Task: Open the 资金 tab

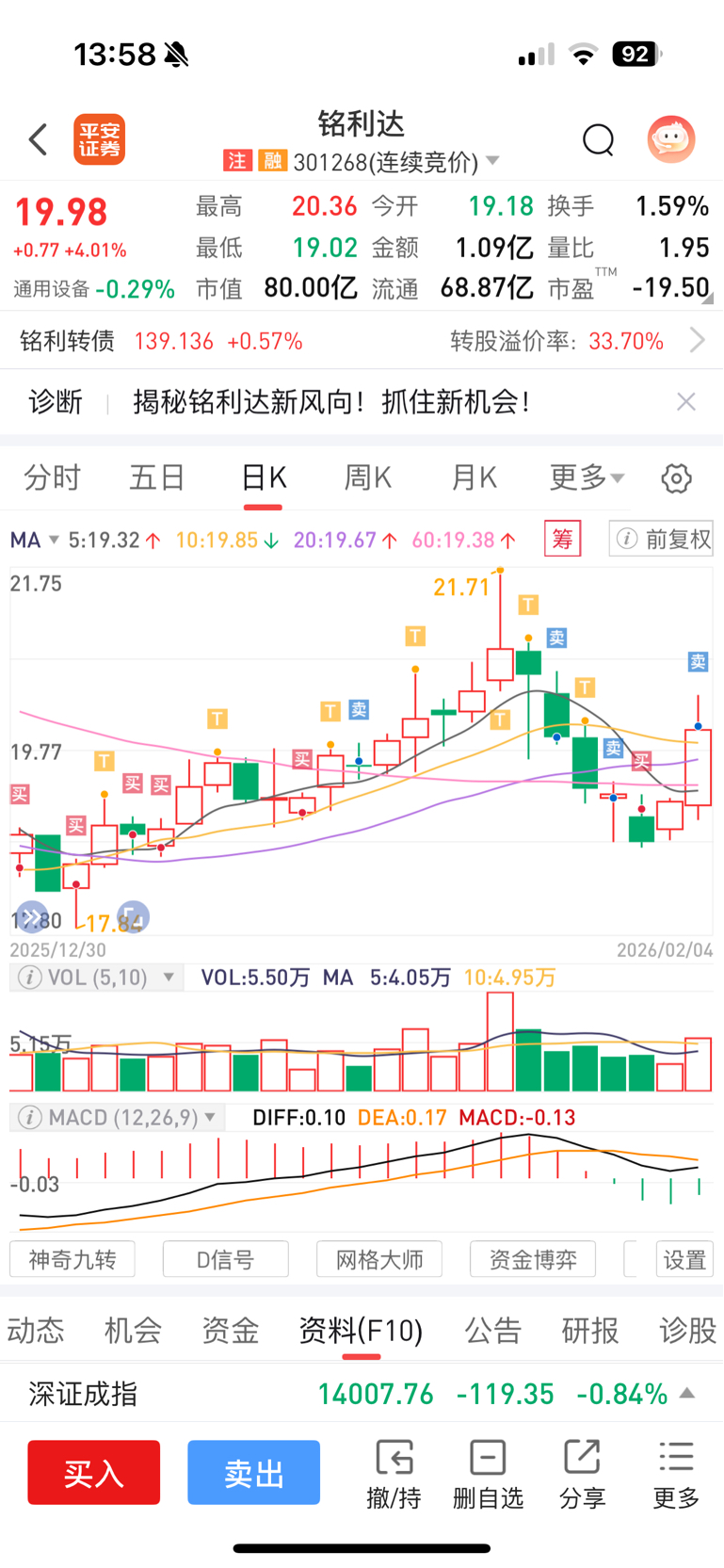Action: click(x=230, y=1330)
